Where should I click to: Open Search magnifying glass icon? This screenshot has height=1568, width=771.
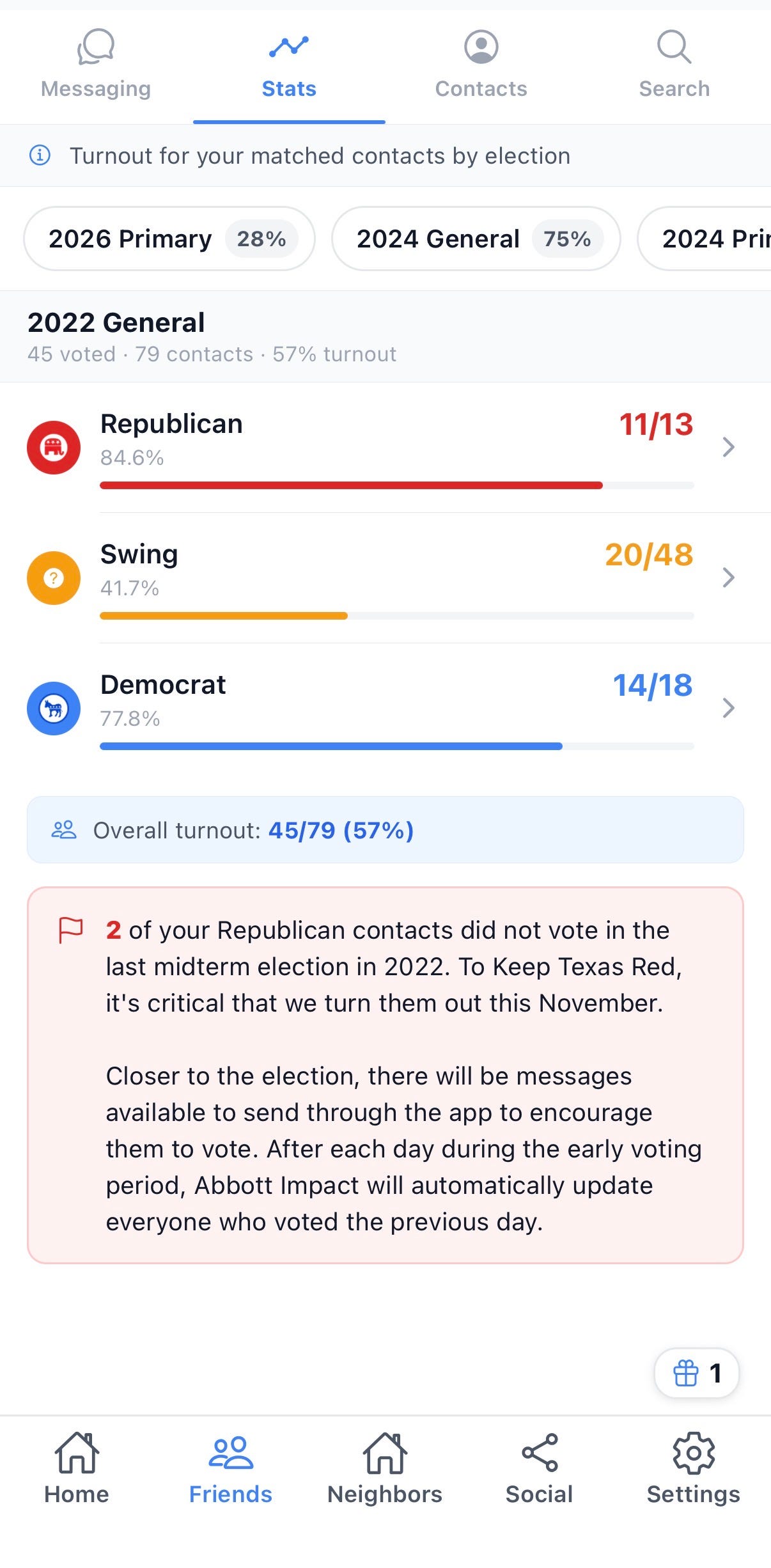pyautogui.click(x=674, y=47)
